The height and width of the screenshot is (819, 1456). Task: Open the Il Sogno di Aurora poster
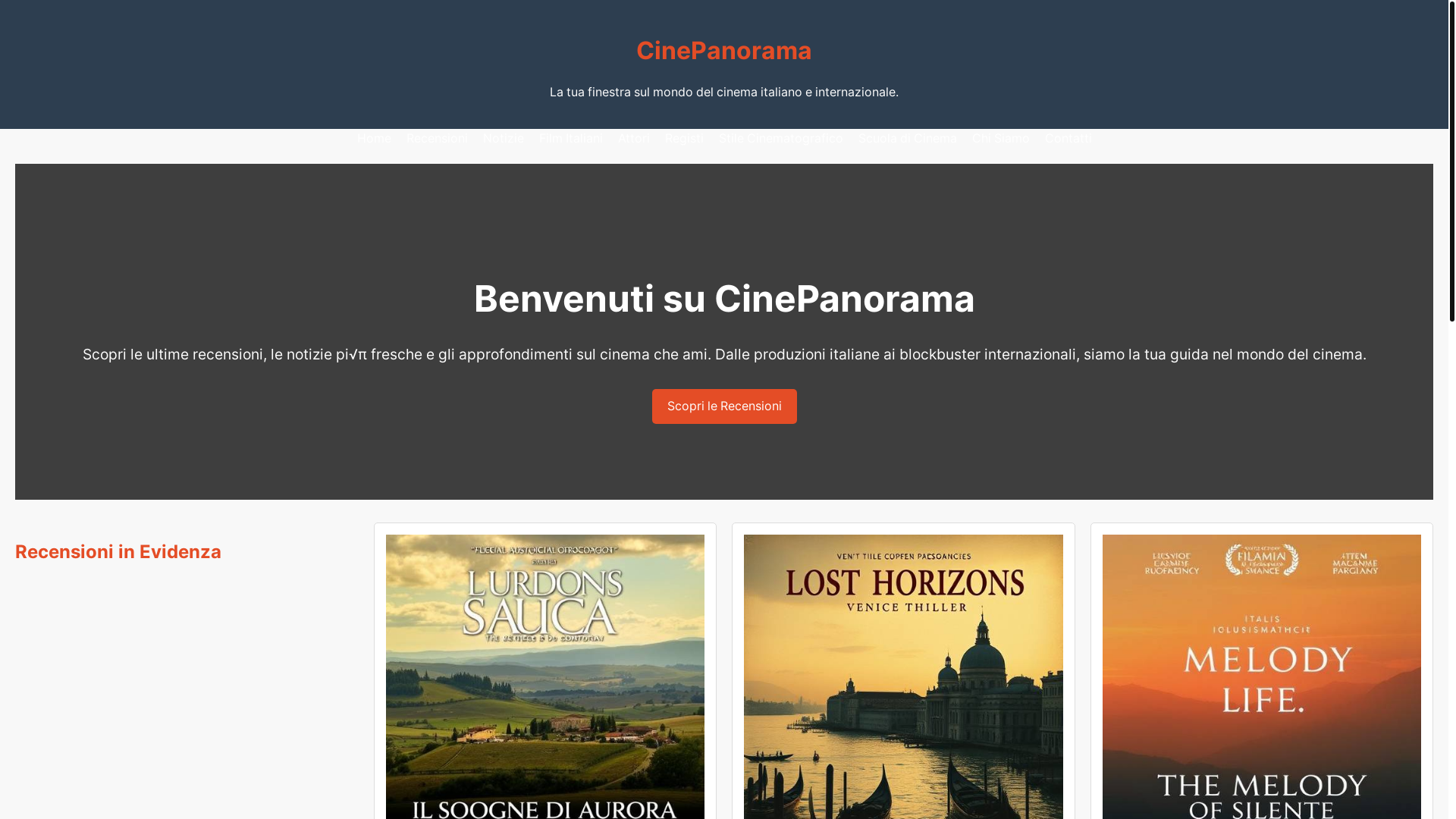545,676
